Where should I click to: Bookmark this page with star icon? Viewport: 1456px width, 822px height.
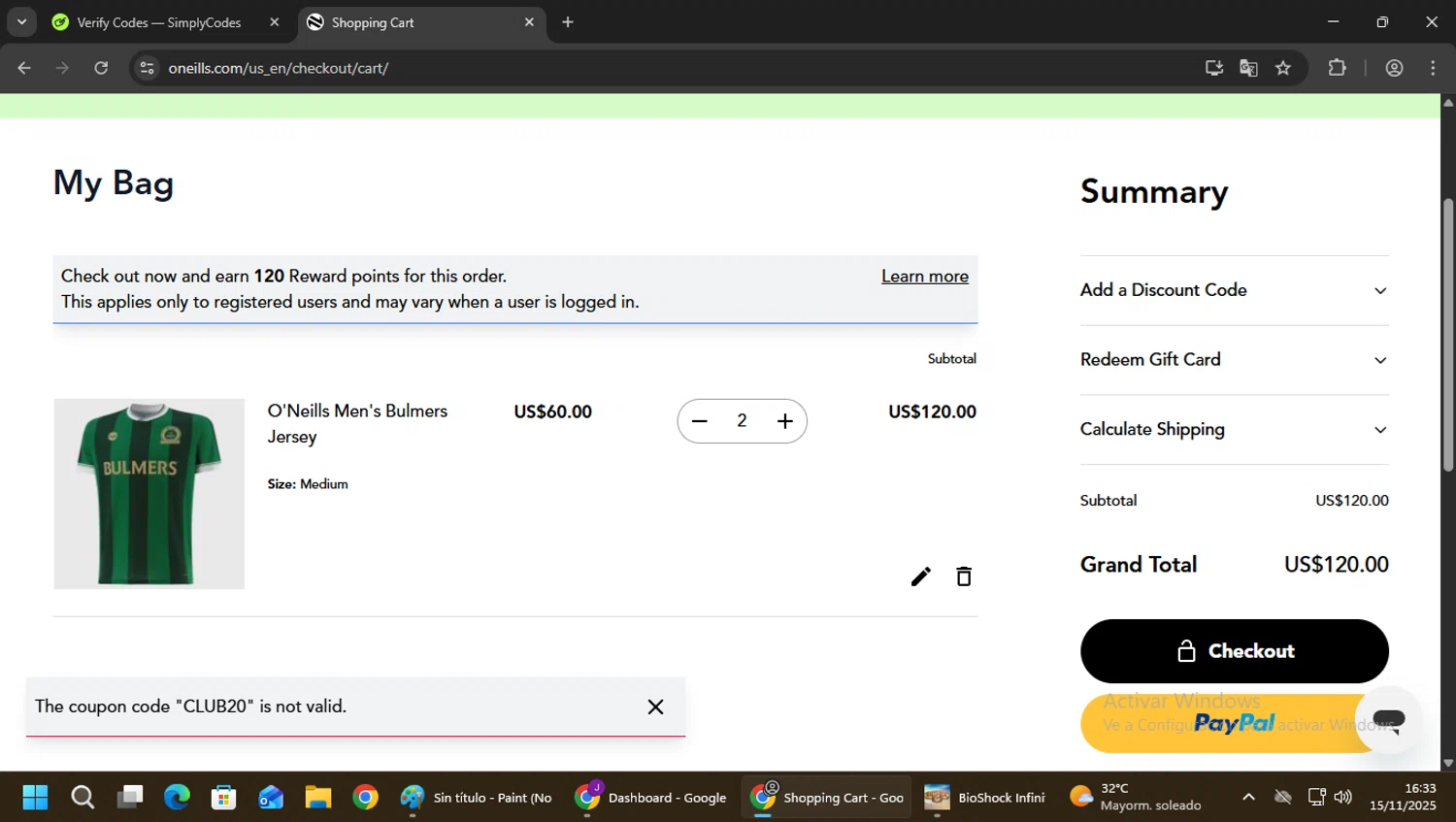tap(1283, 68)
